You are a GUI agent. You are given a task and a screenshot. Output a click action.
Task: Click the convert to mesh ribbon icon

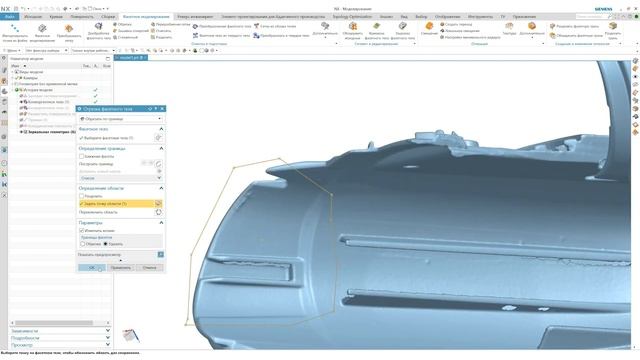(69, 28)
